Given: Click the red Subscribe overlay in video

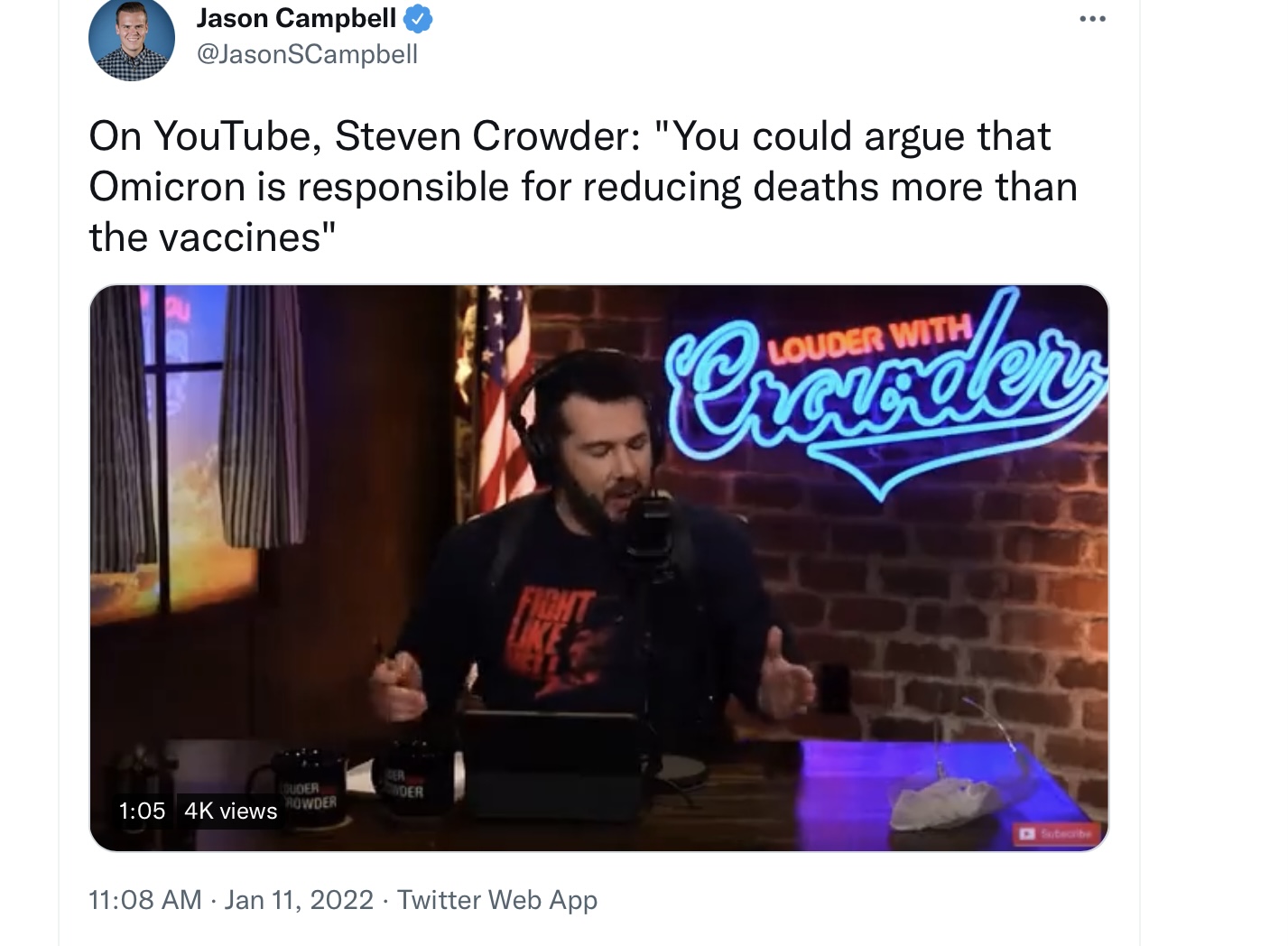Looking at the screenshot, I should point(1054,833).
